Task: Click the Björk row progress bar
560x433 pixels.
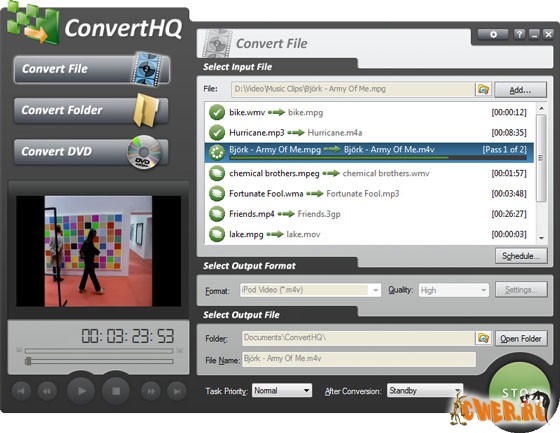Action: click(378, 157)
